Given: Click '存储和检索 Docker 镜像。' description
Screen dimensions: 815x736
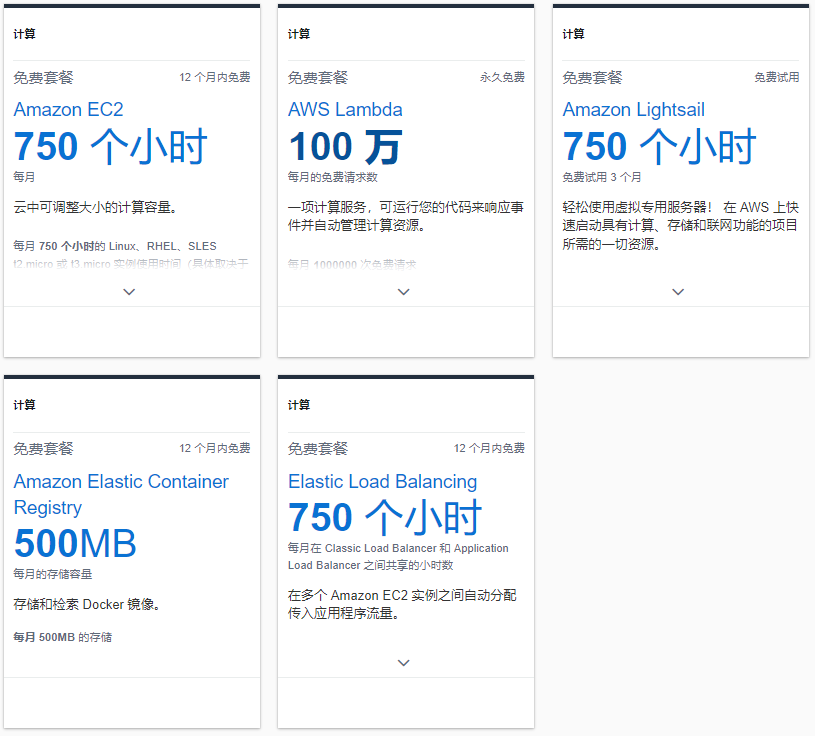Looking at the screenshot, I should tap(87, 604).
